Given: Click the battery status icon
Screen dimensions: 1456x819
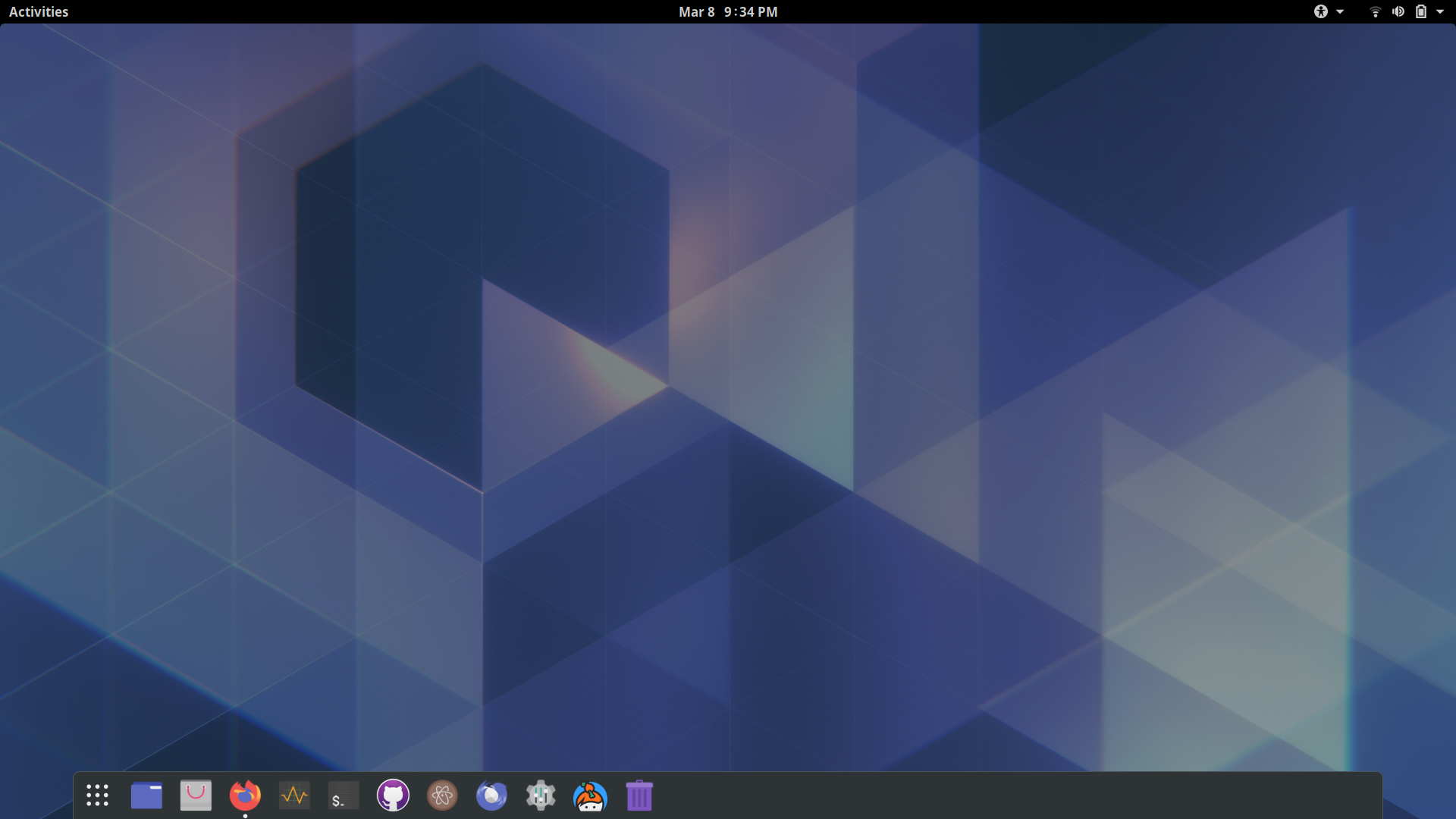Looking at the screenshot, I should click(1421, 11).
